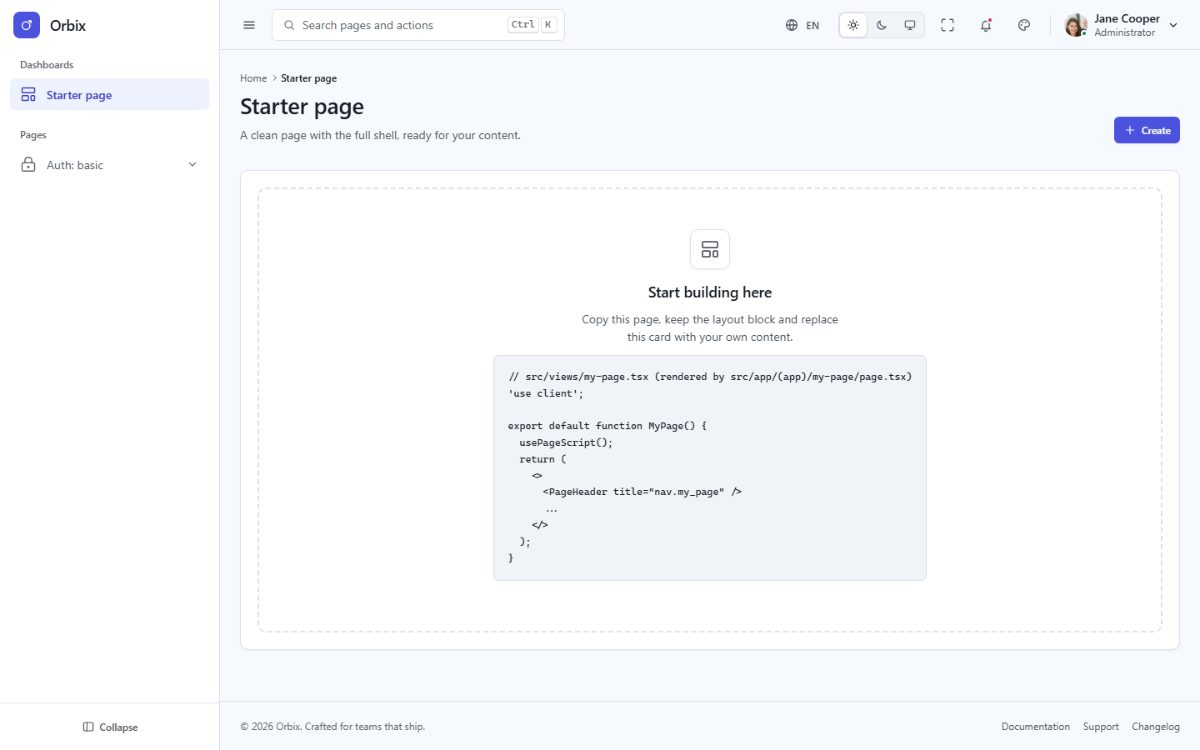Toggle the hamburger menu icon
Viewport: 1200px width, 750px height.
(x=249, y=25)
